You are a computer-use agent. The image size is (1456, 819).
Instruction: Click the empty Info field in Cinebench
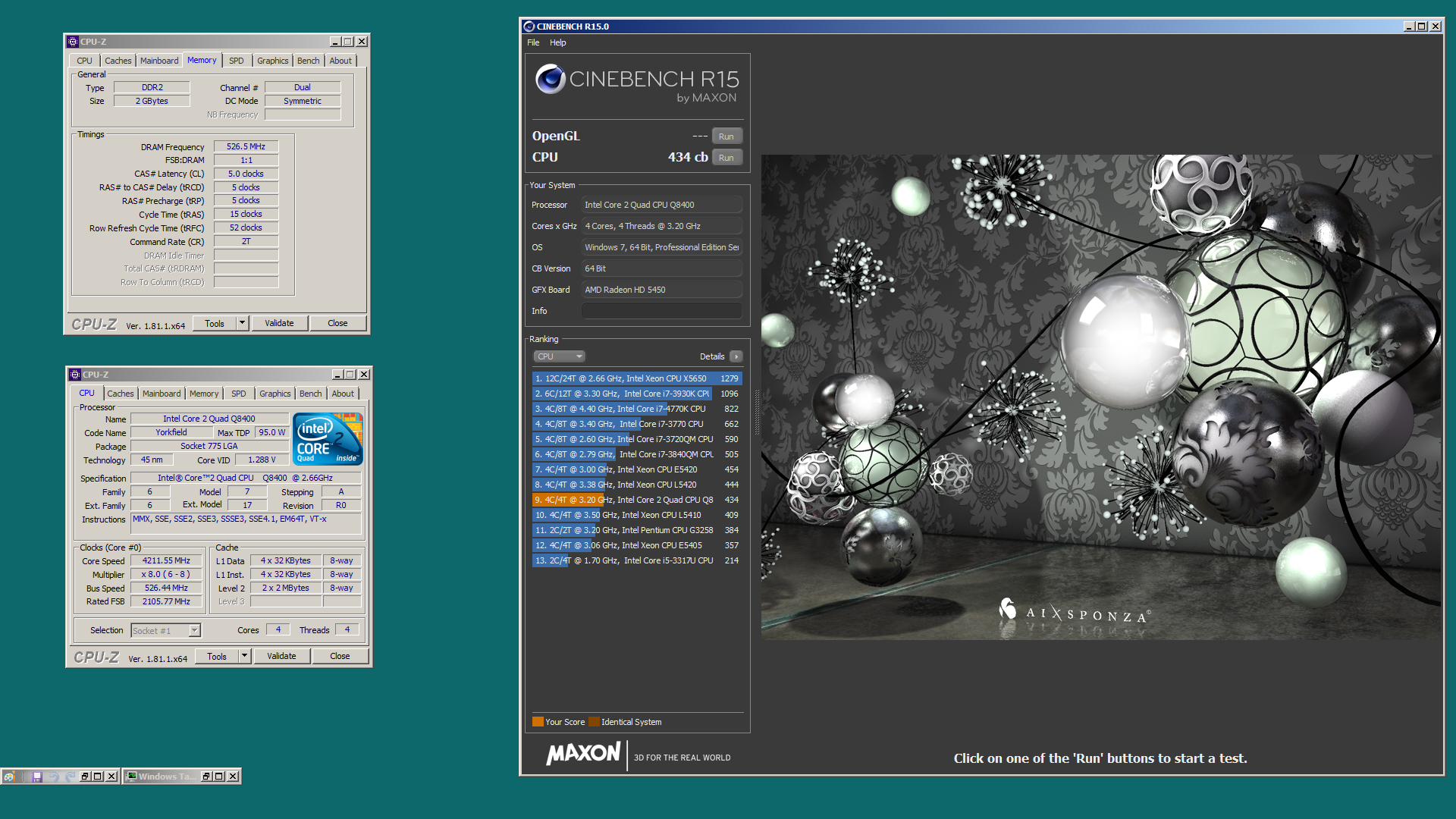[x=661, y=311]
